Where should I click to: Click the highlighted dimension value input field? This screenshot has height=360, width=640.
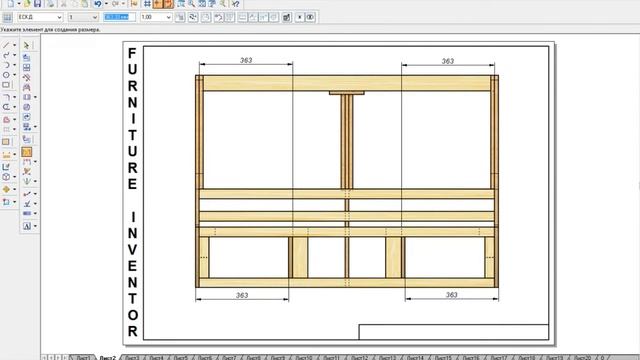(x=119, y=17)
